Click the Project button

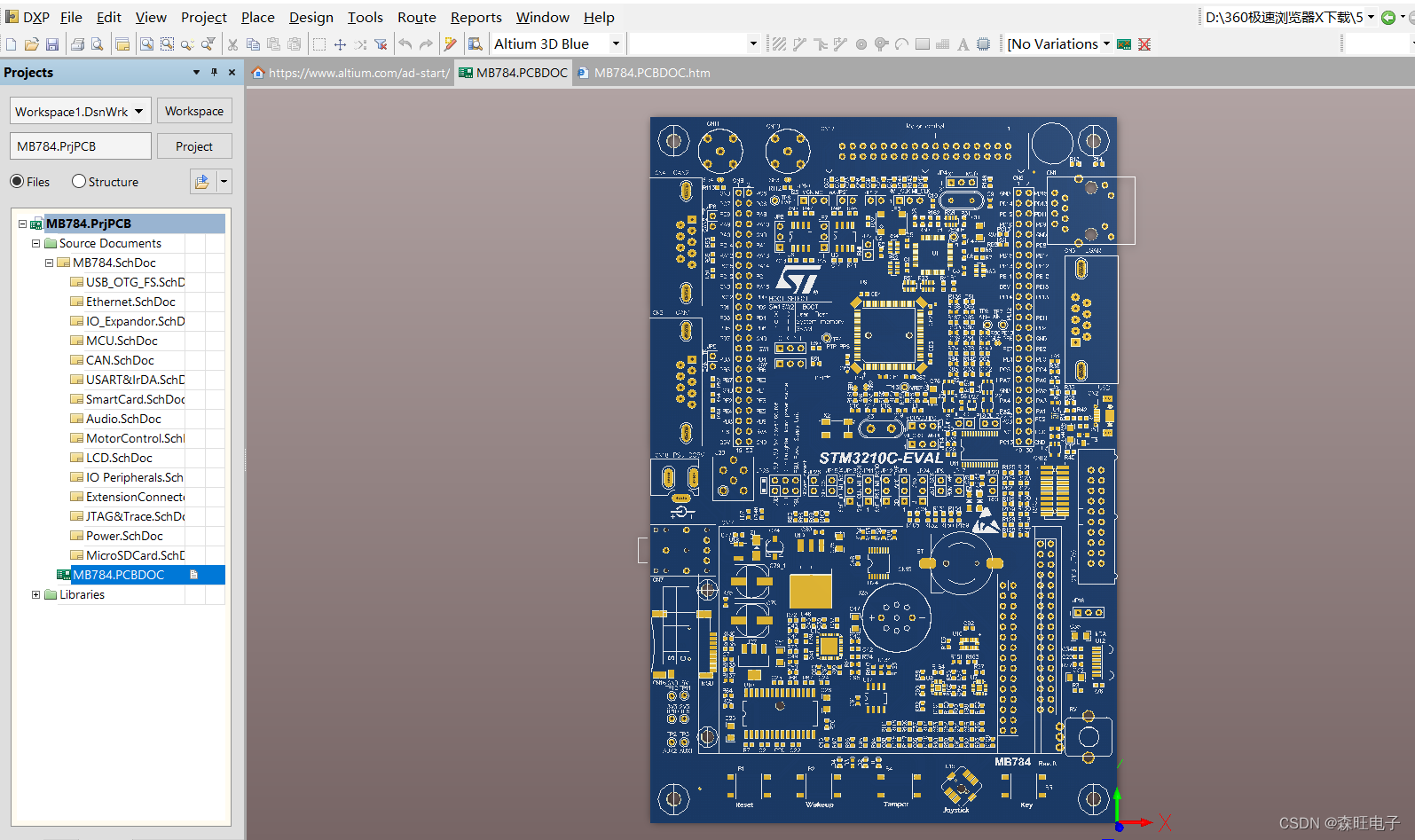point(194,146)
